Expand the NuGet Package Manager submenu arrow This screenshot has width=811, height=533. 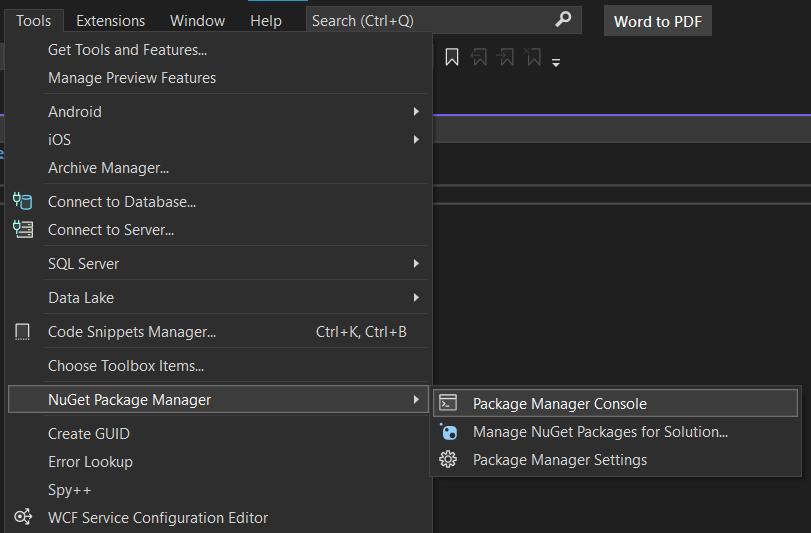coord(416,400)
